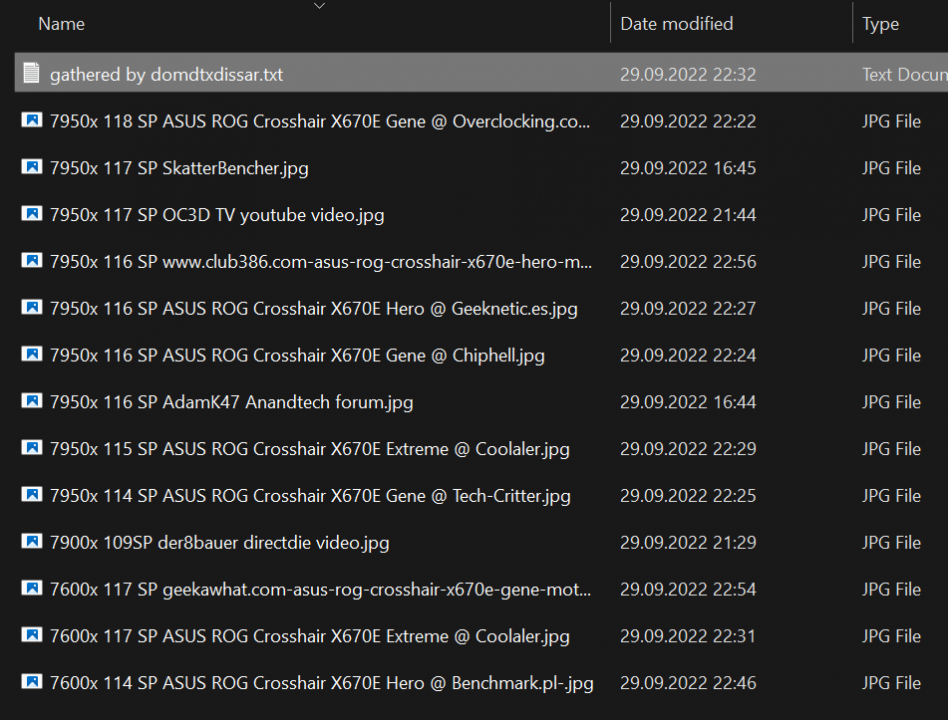The width and height of the screenshot is (948, 720).
Task: Select 7600x 114 SP Crosshair X670E Hero @ Benchmark.pl-.jpg
Action: pyautogui.click(x=322, y=683)
